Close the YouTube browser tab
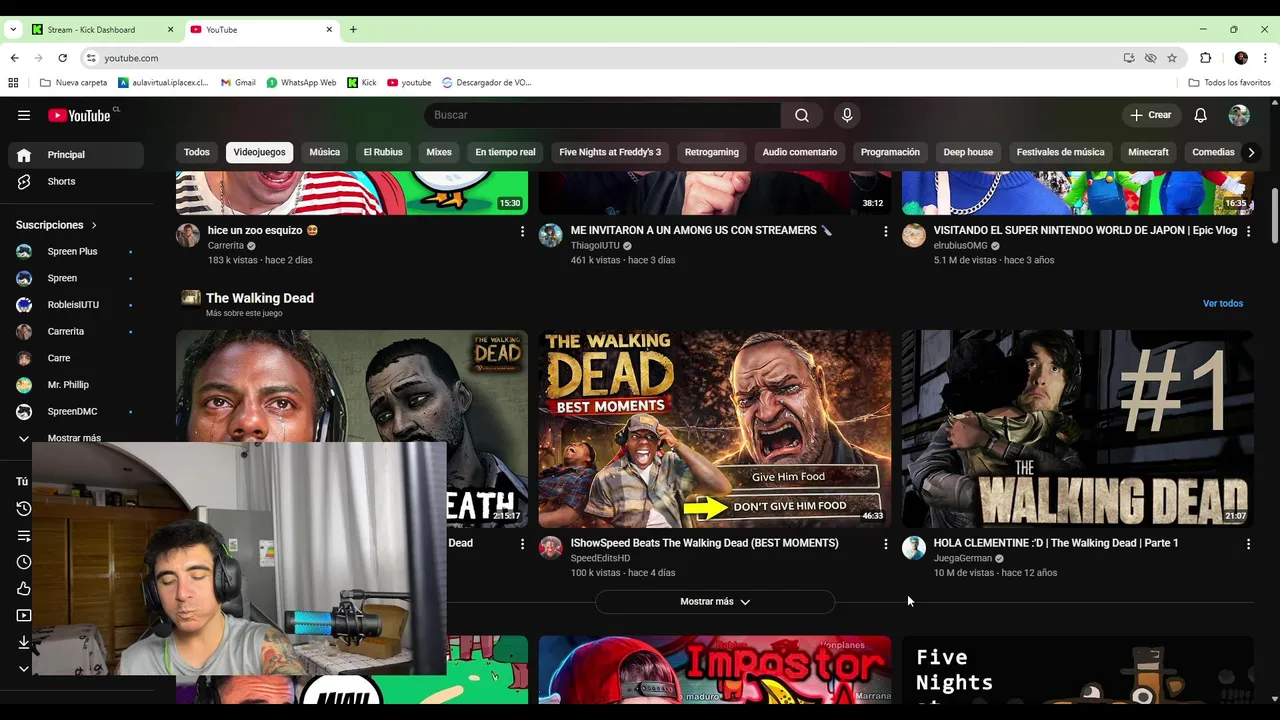The image size is (1280, 720). coord(329,30)
